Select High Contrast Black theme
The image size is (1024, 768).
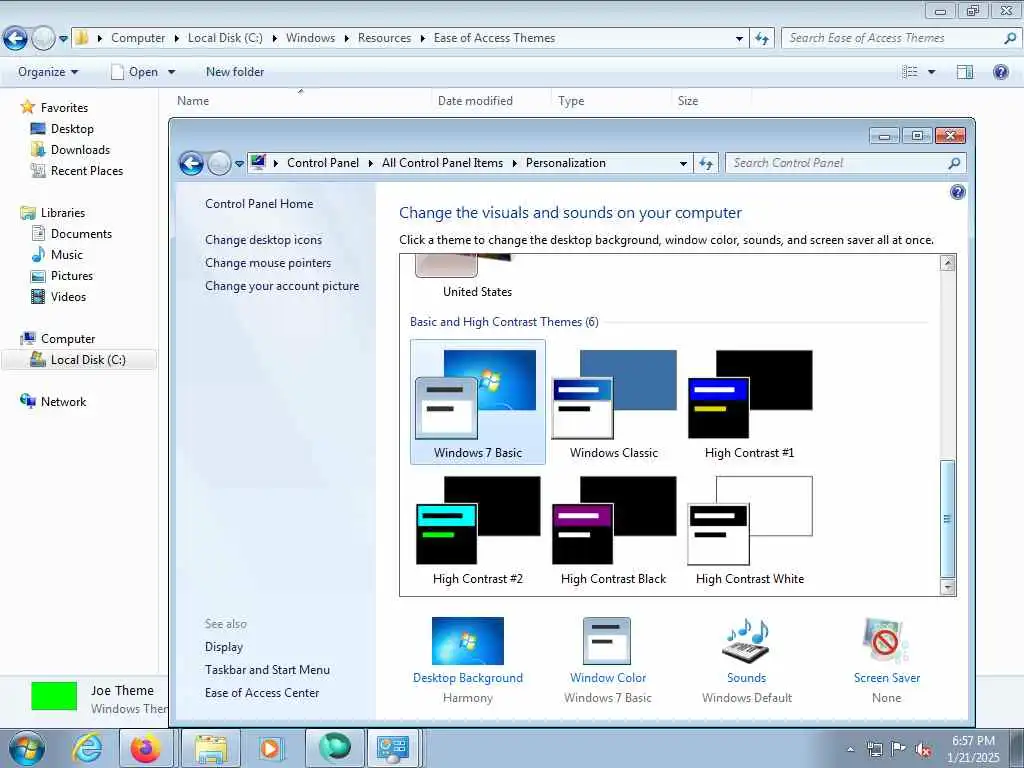coord(613,530)
